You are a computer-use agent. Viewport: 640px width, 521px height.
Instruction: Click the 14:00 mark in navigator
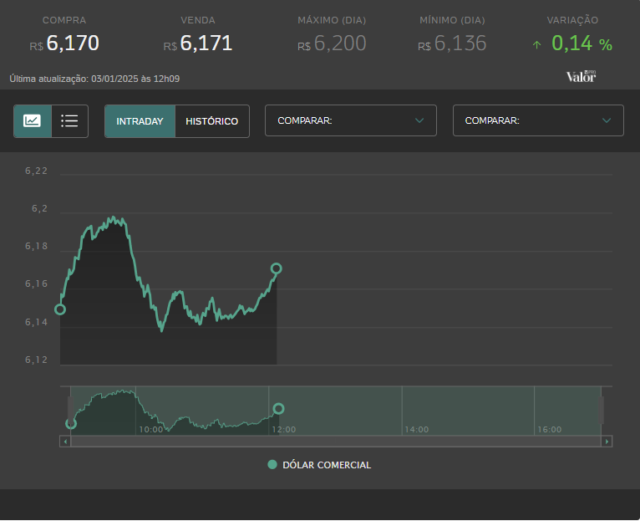pyautogui.click(x=416, y=430)
